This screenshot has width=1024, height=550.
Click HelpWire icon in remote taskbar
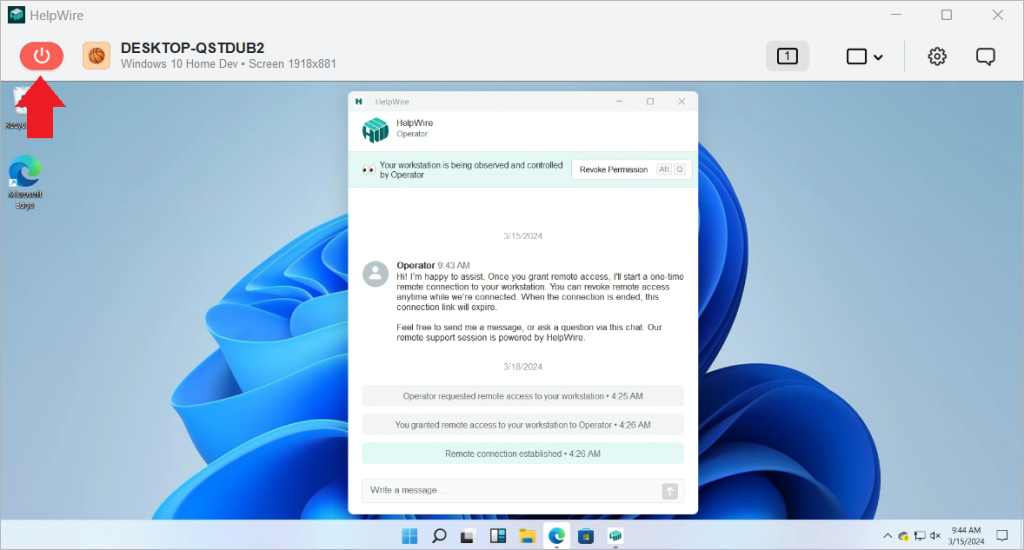pyautogui.click(x=616, y=536)
